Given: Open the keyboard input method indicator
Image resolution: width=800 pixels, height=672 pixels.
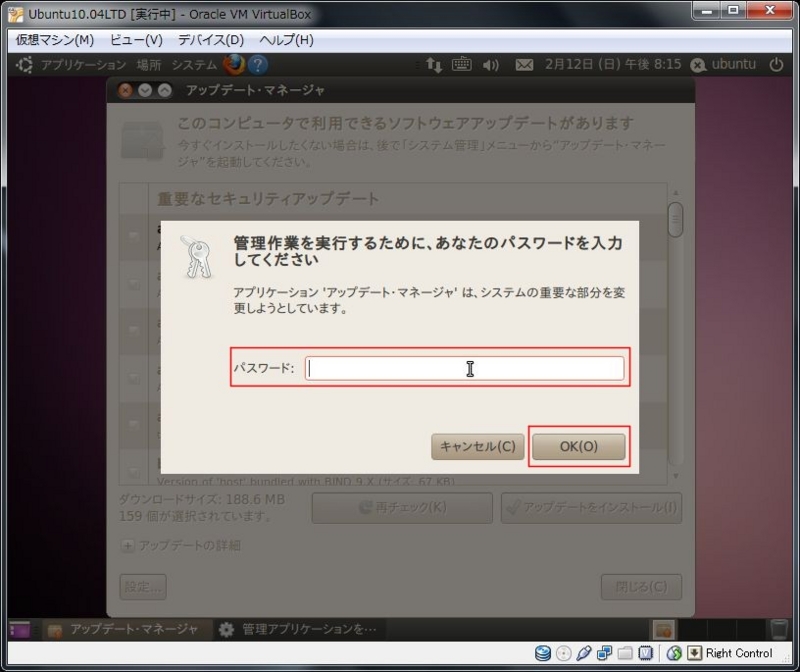Looking at the screenshot, I should [x=461, y=64].
